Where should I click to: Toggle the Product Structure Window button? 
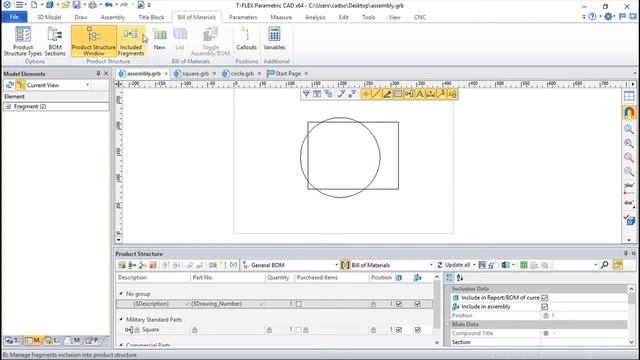click(x=93, y=41)
